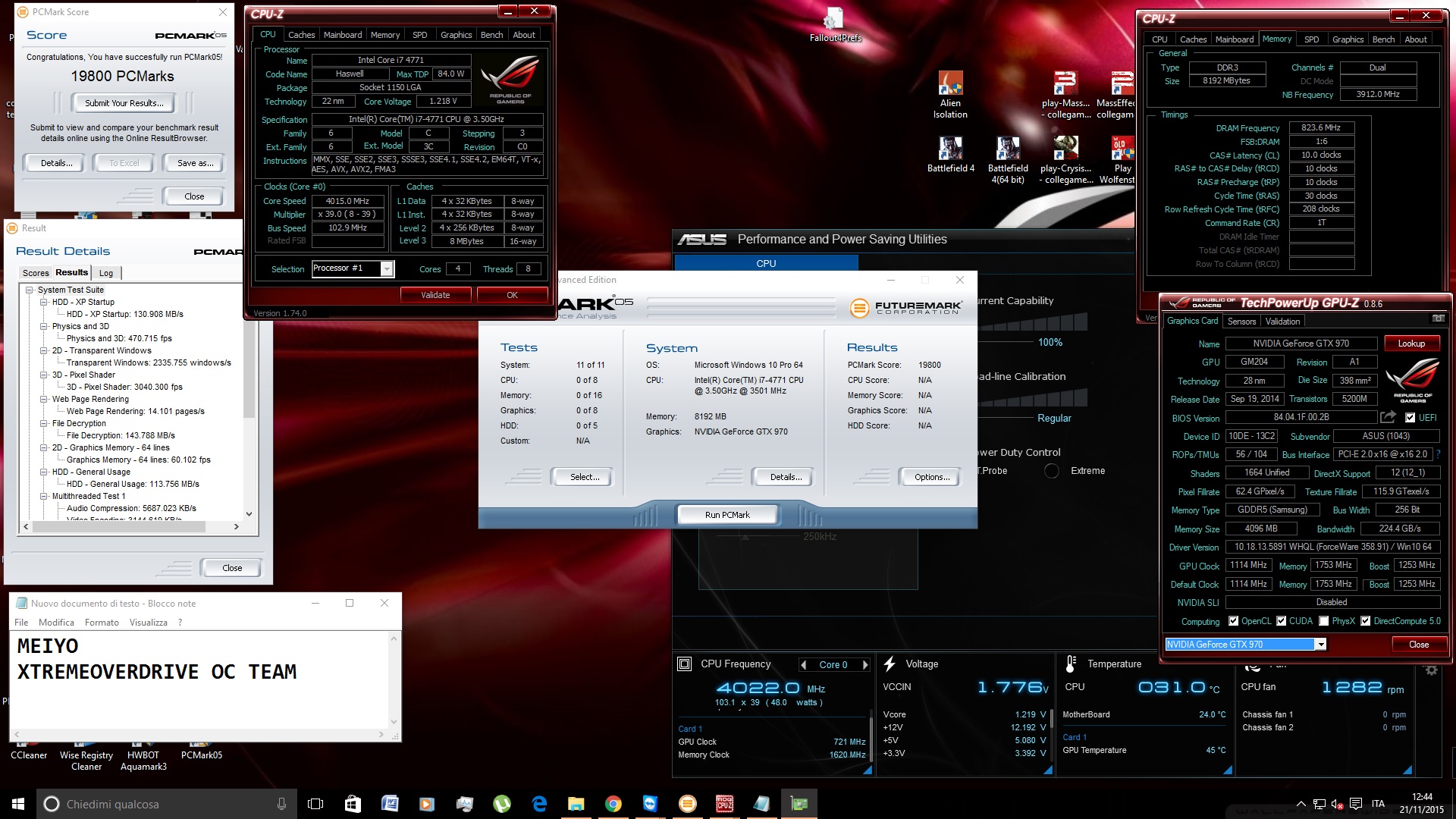The width and height of the screenshot is (1456, 819).
Task: Click in the Notepad text area
Action: point(199,679)
